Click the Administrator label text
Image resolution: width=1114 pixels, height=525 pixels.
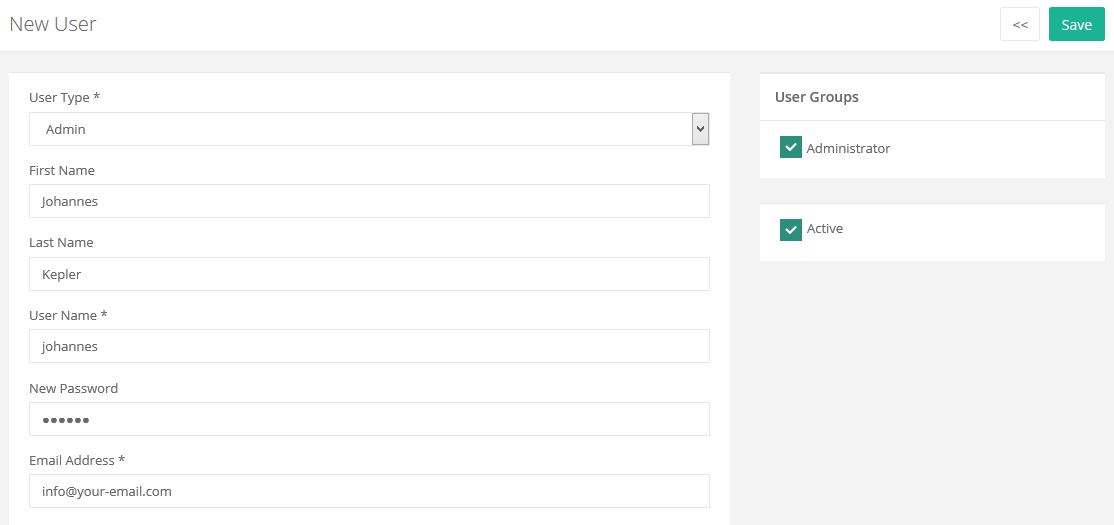click(x=848, y=148)
